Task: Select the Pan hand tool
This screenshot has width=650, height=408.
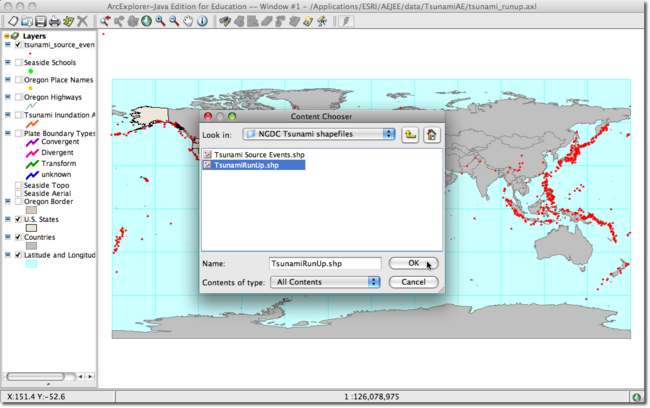Action: pyautogui.click(x=188, y=21)
